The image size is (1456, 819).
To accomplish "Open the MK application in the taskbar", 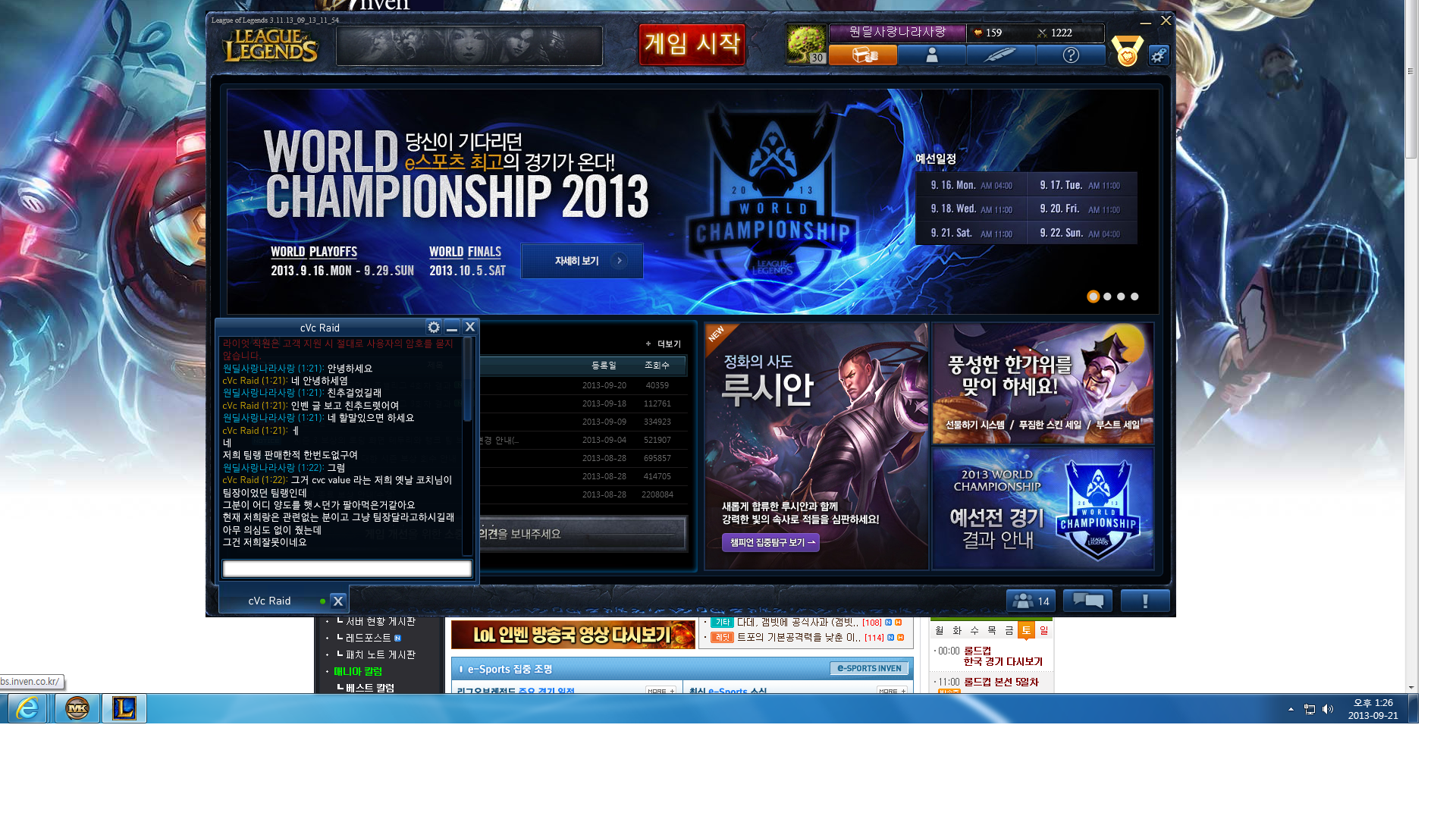I will [77, 708].
